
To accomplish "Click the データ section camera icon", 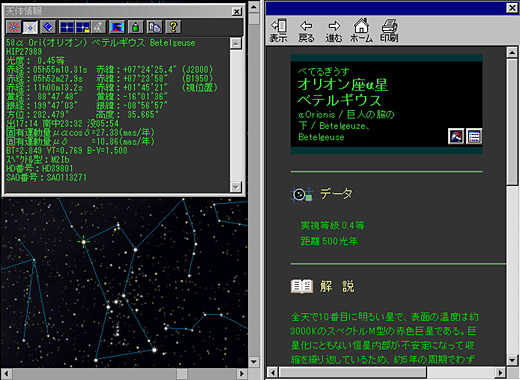I will coord(302,195).
